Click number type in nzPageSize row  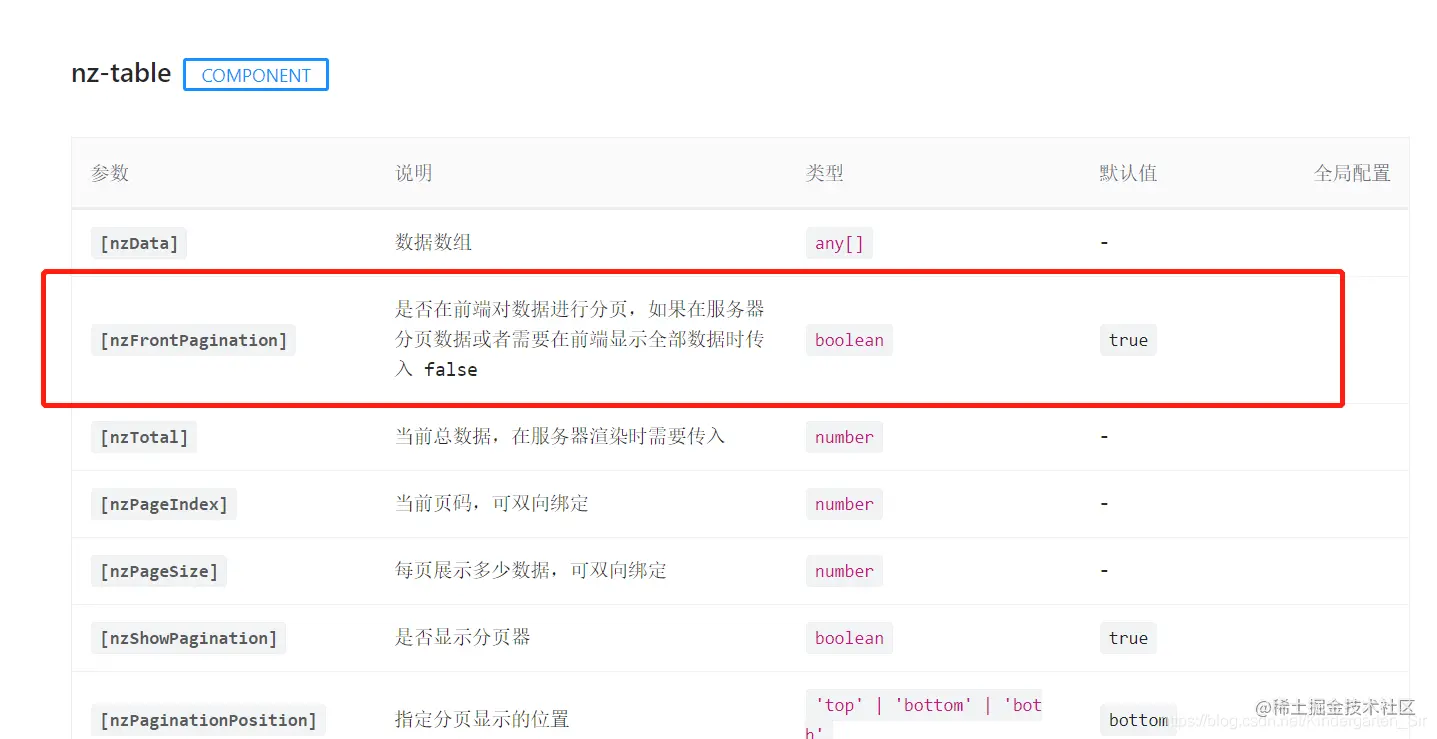coord(844,571)
